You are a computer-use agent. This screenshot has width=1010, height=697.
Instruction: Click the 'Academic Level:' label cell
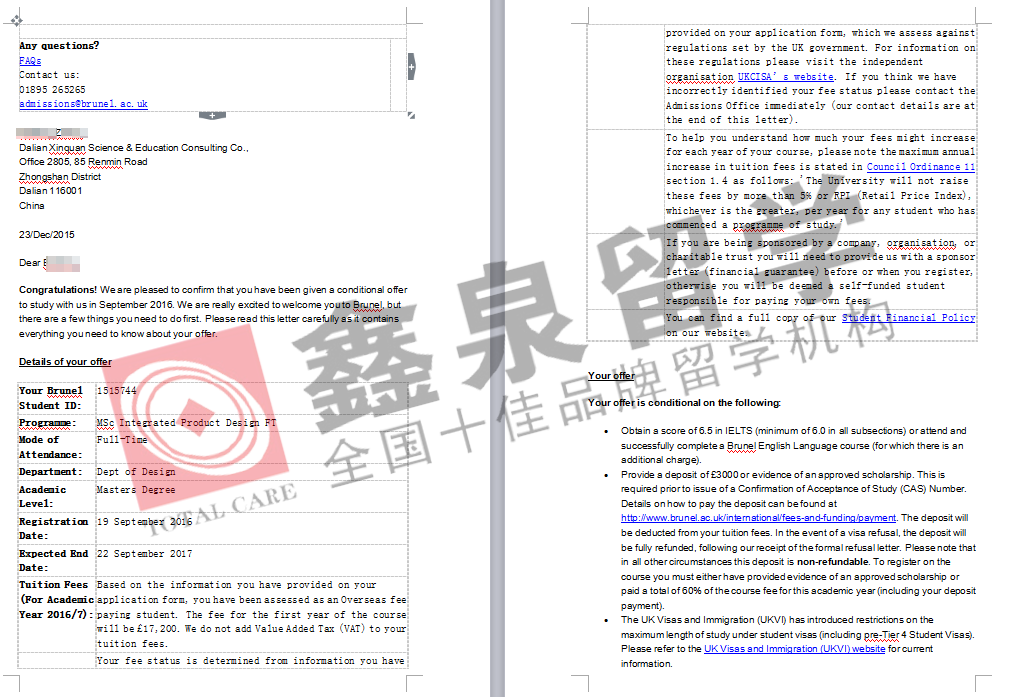coord(57,496)
